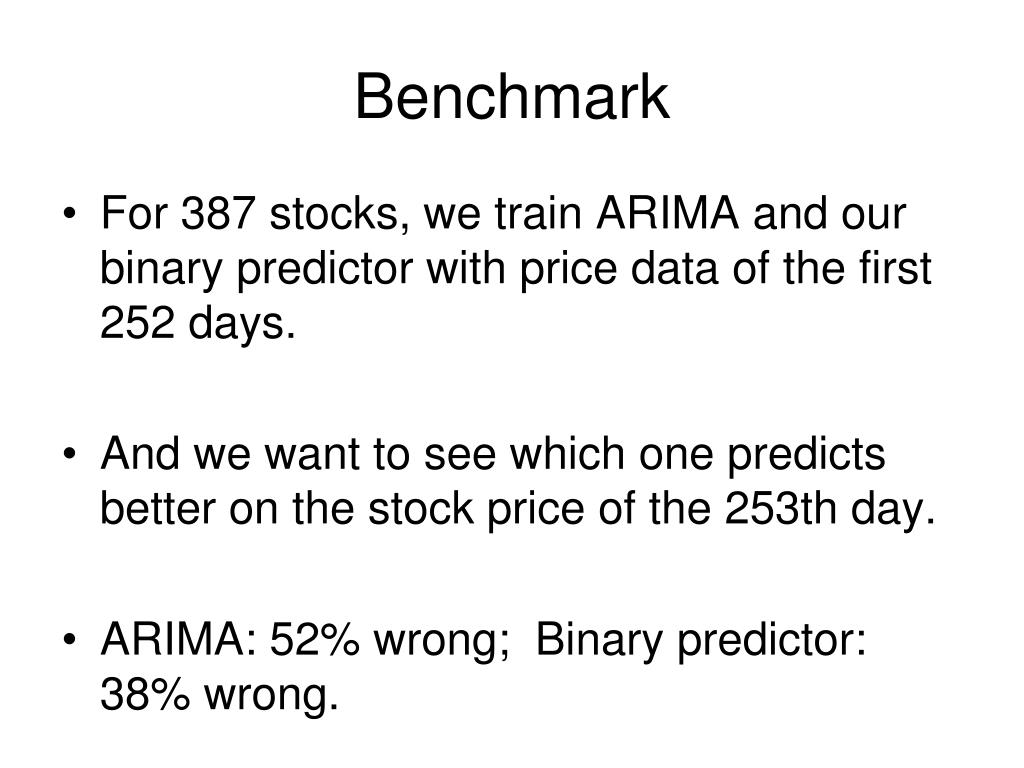This screenshot has height=768, width=1024.
Task: Select the text '252 days.'
Action: click(x=198, y=323)
